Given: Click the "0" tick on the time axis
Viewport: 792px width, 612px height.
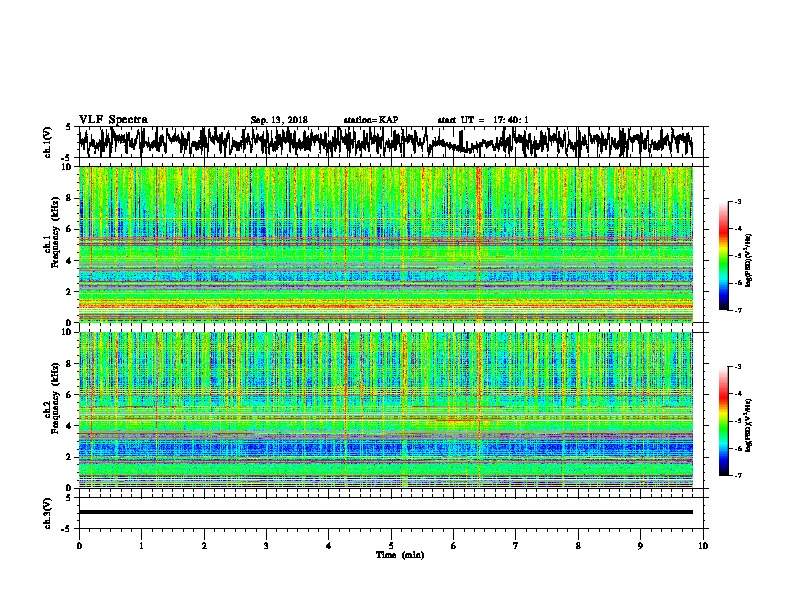Looking at the screenshot, I should [79, 545].
